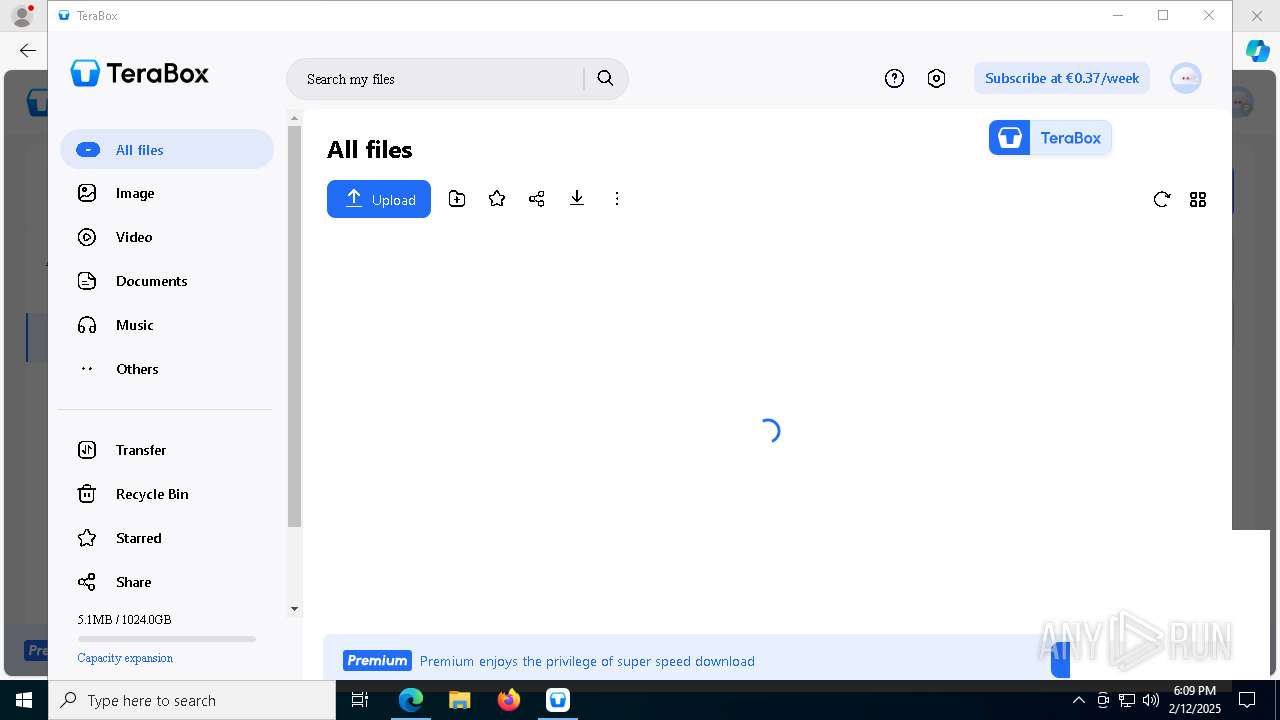Click the Capacity expansion link

click(125, 658)
